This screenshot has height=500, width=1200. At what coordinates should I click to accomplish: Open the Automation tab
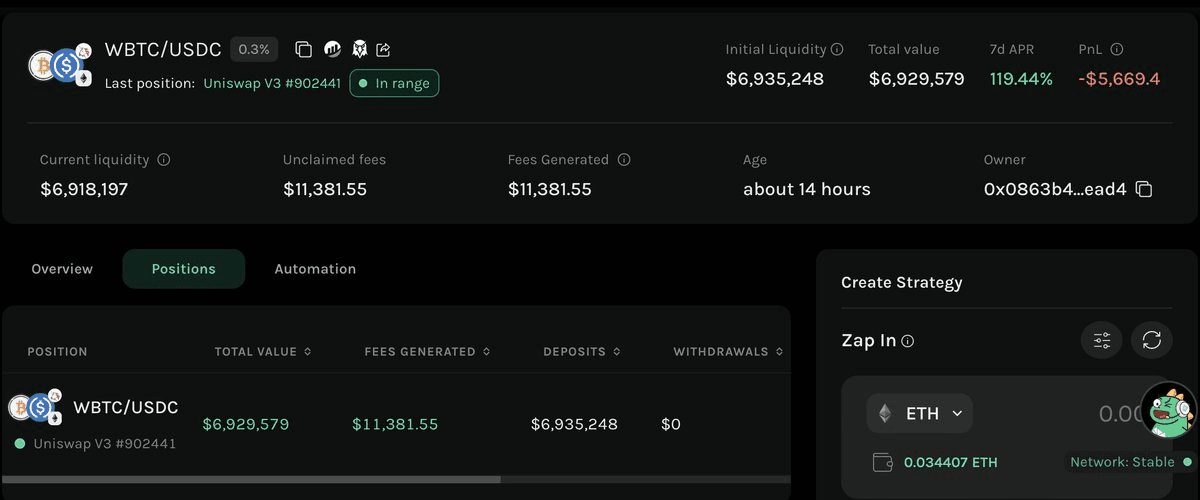tap(315, 269)
